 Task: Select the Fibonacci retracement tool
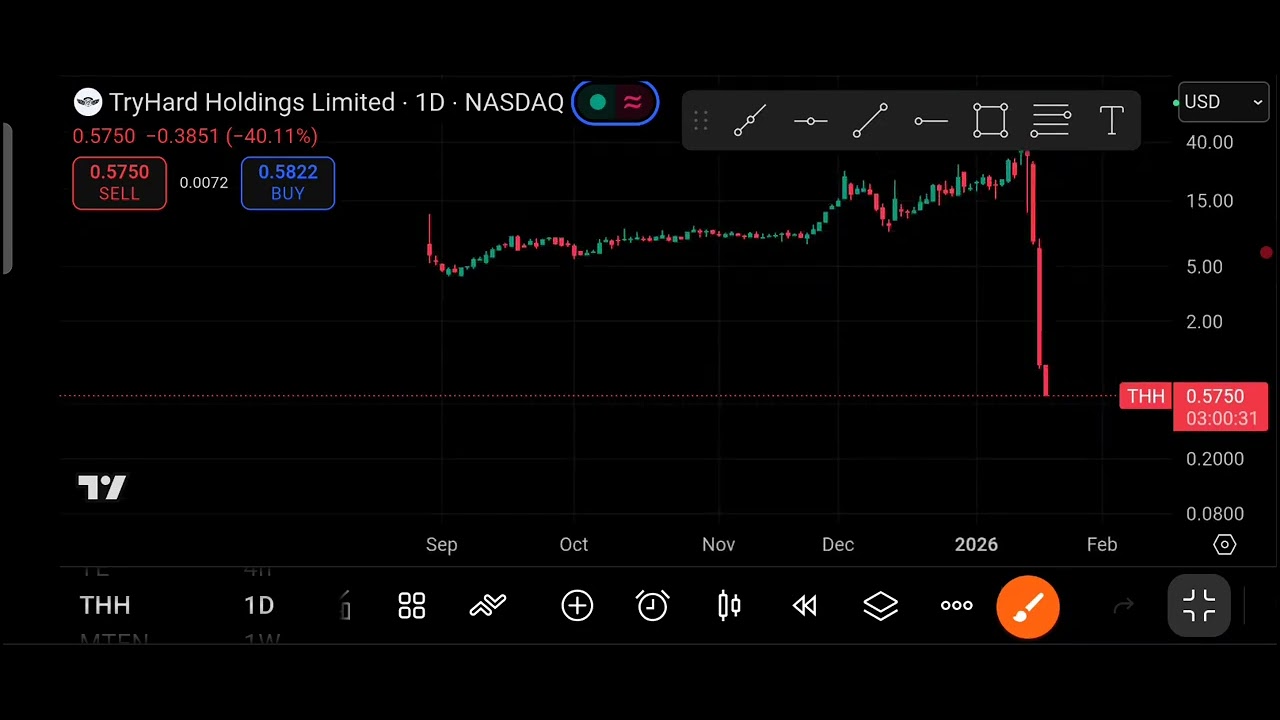[x=1051, y=122]
